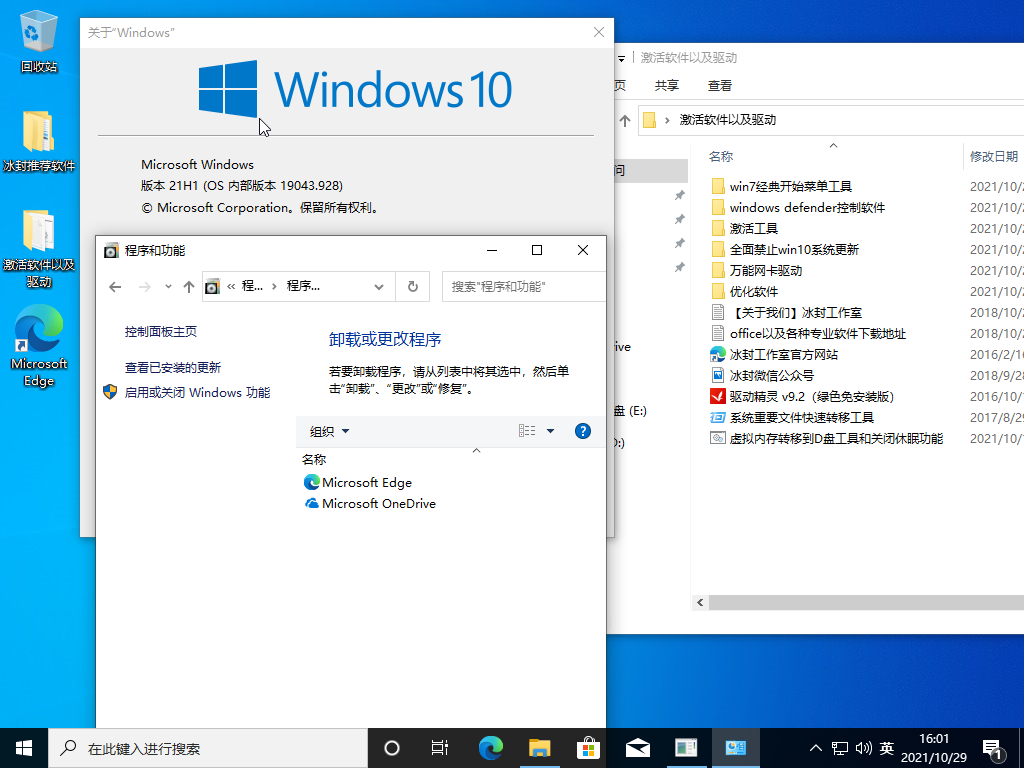Viewport: 1024px width, 768px height.
Task: Open notification center in taskbar
Action: pyautogui.click(x=993, y=750)
